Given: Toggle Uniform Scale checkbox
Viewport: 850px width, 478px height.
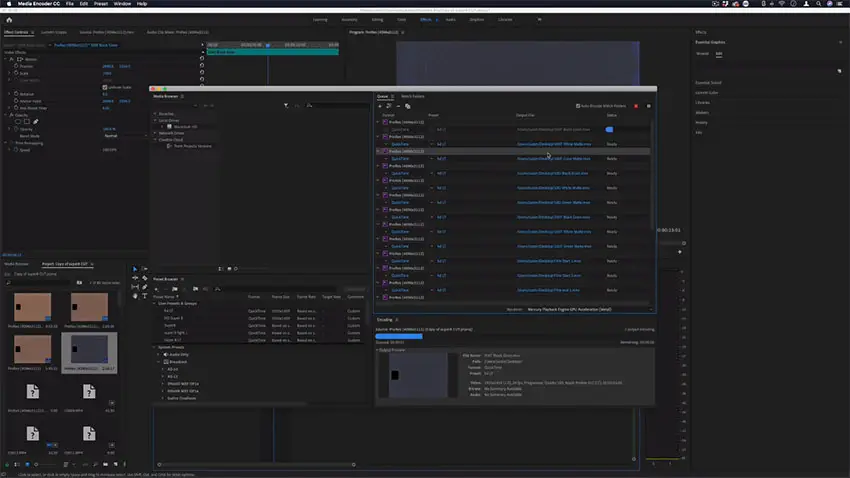Looking at the screenshot, I should pyautogui.click(x=105, y=87).
